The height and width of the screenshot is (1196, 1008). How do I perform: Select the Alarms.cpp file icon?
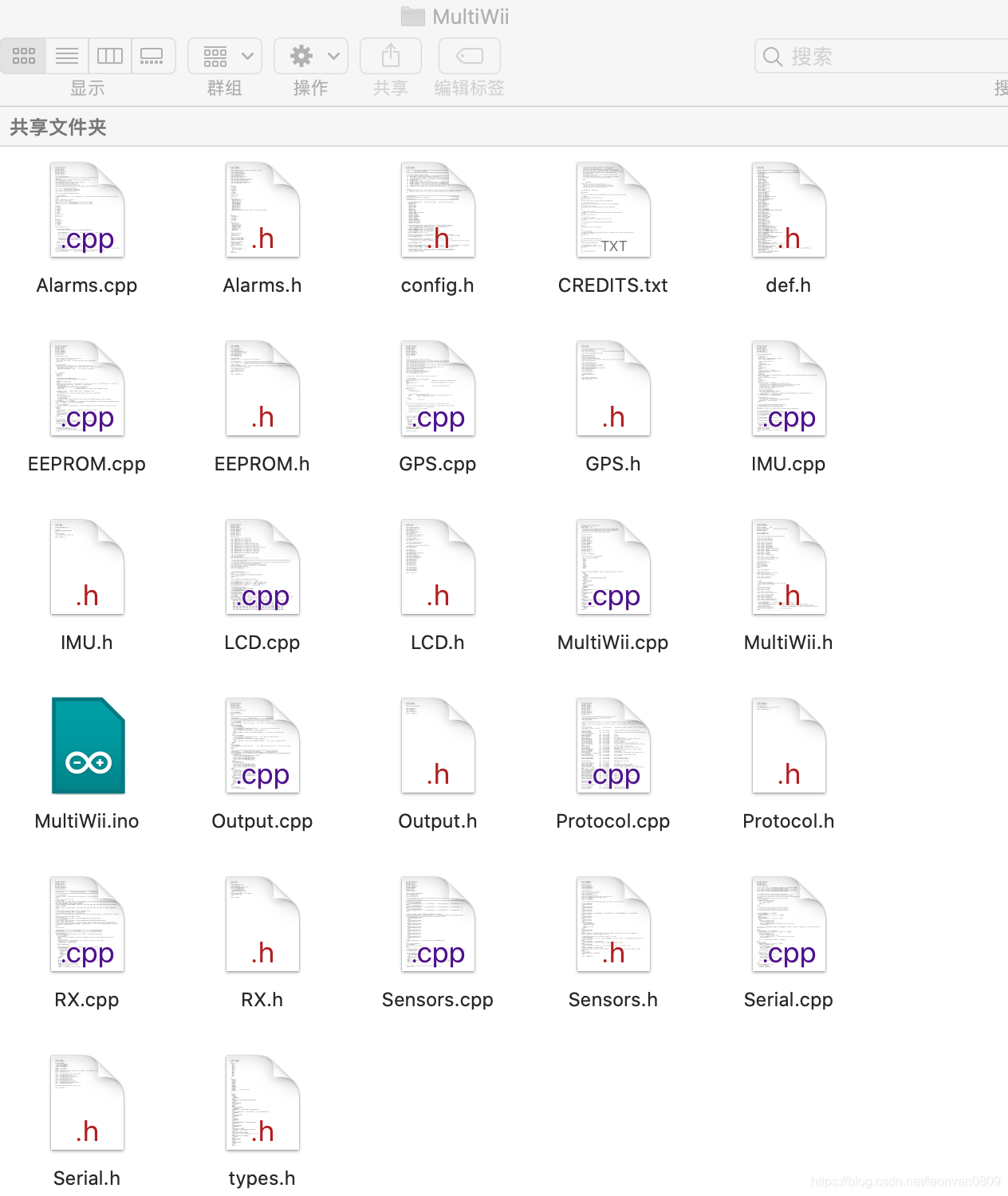point(88,210)
